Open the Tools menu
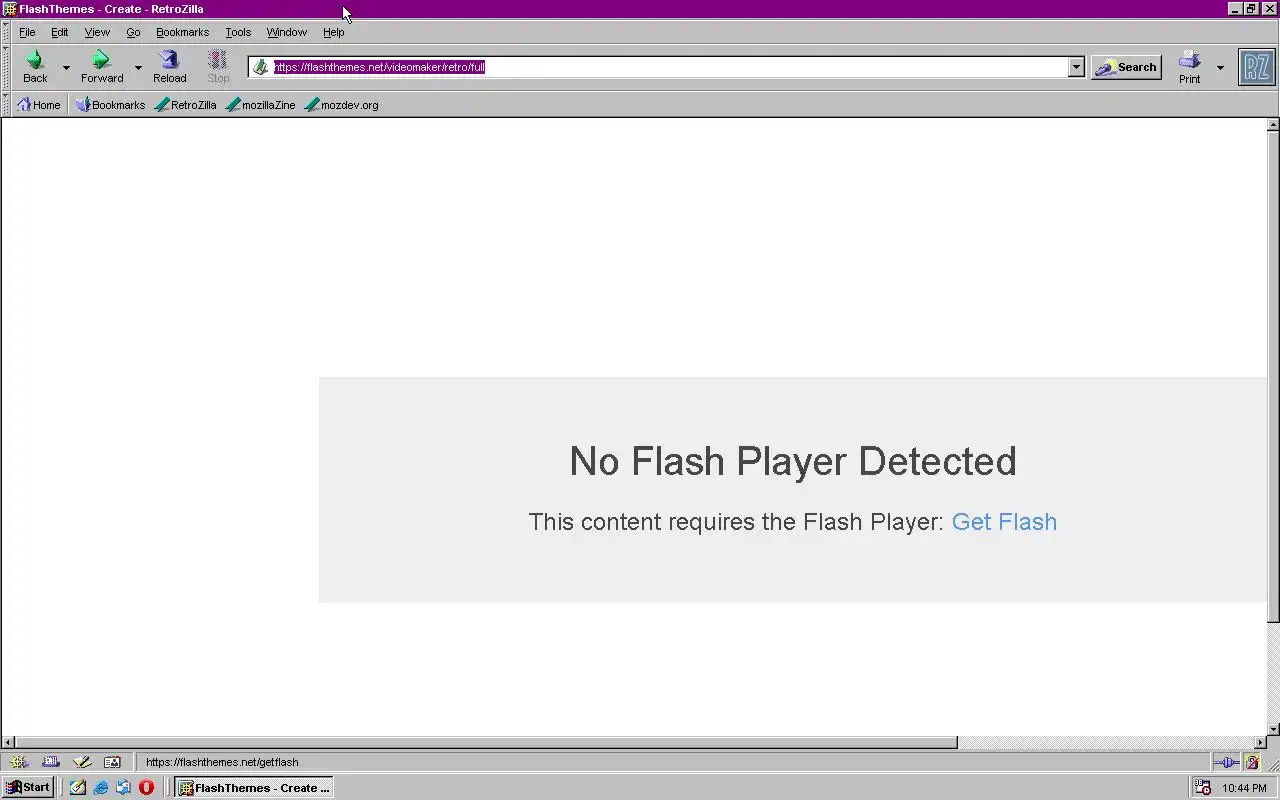Screen dimensions: 1280x800 (238, 32)
